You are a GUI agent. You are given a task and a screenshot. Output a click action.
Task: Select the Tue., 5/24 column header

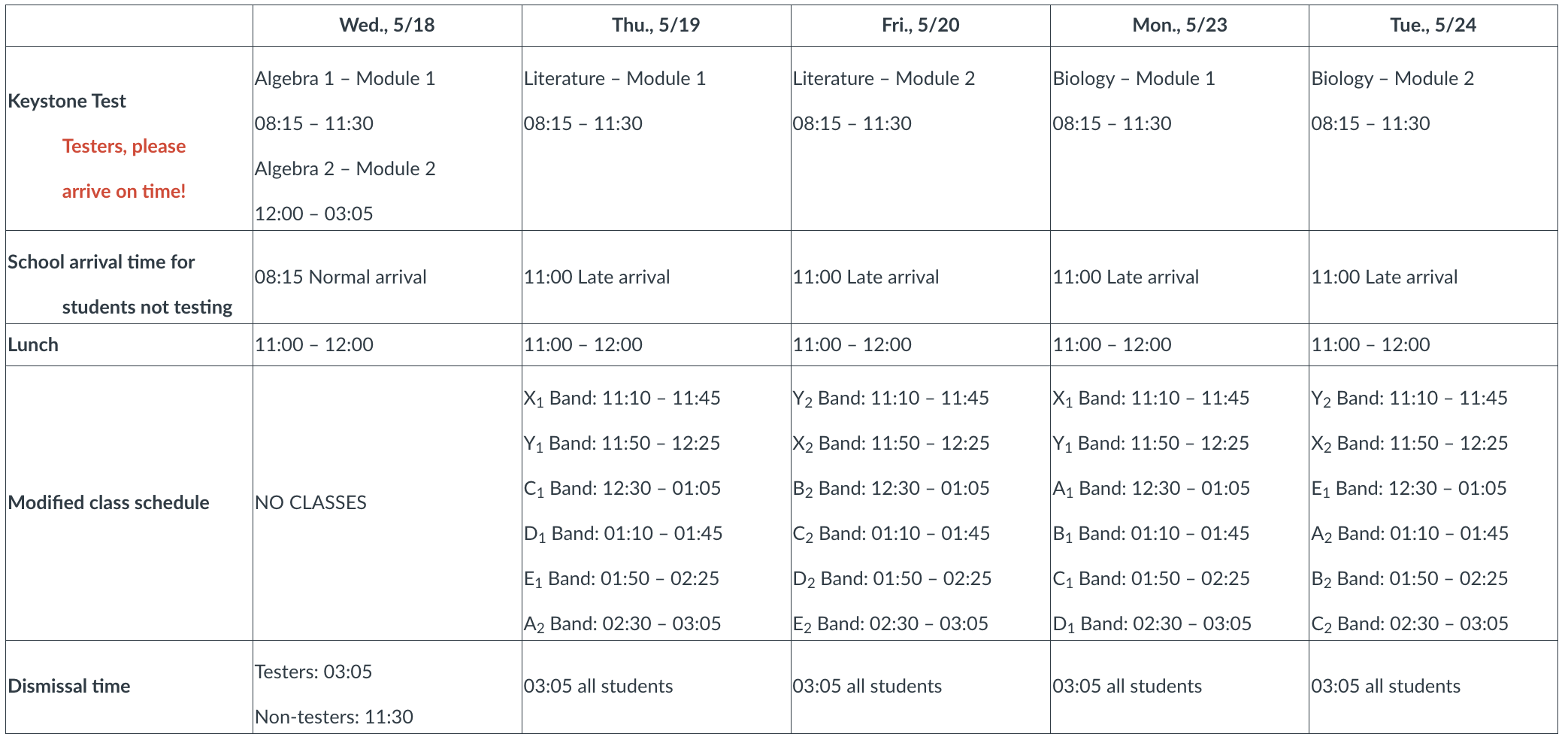tap(1433, 26)
